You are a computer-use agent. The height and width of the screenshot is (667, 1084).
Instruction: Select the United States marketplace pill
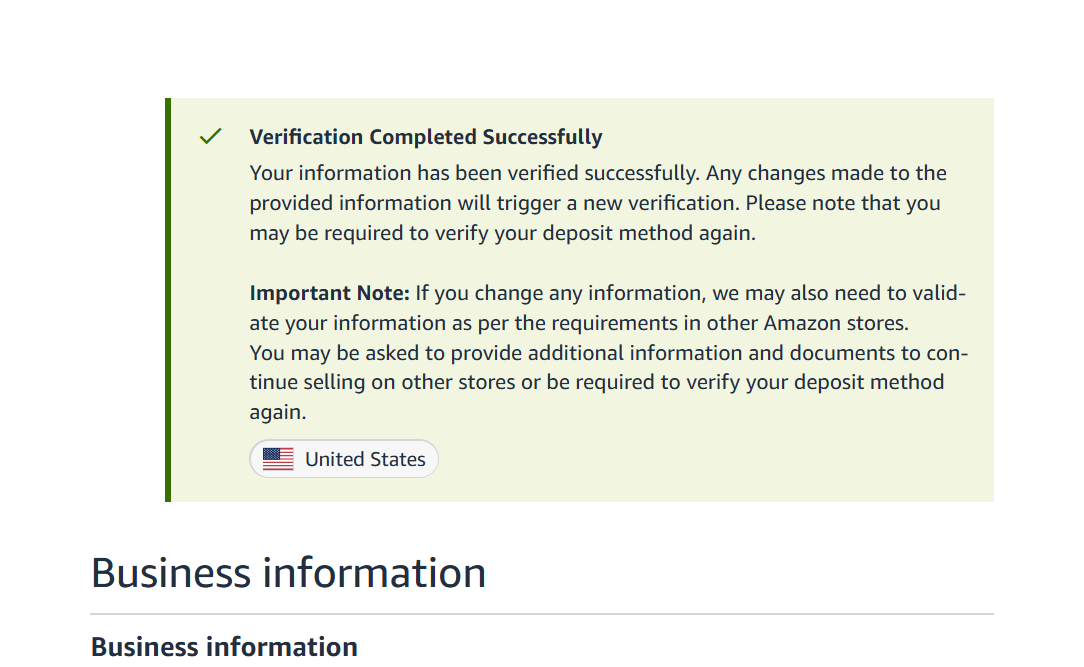(x=344, y=459)
